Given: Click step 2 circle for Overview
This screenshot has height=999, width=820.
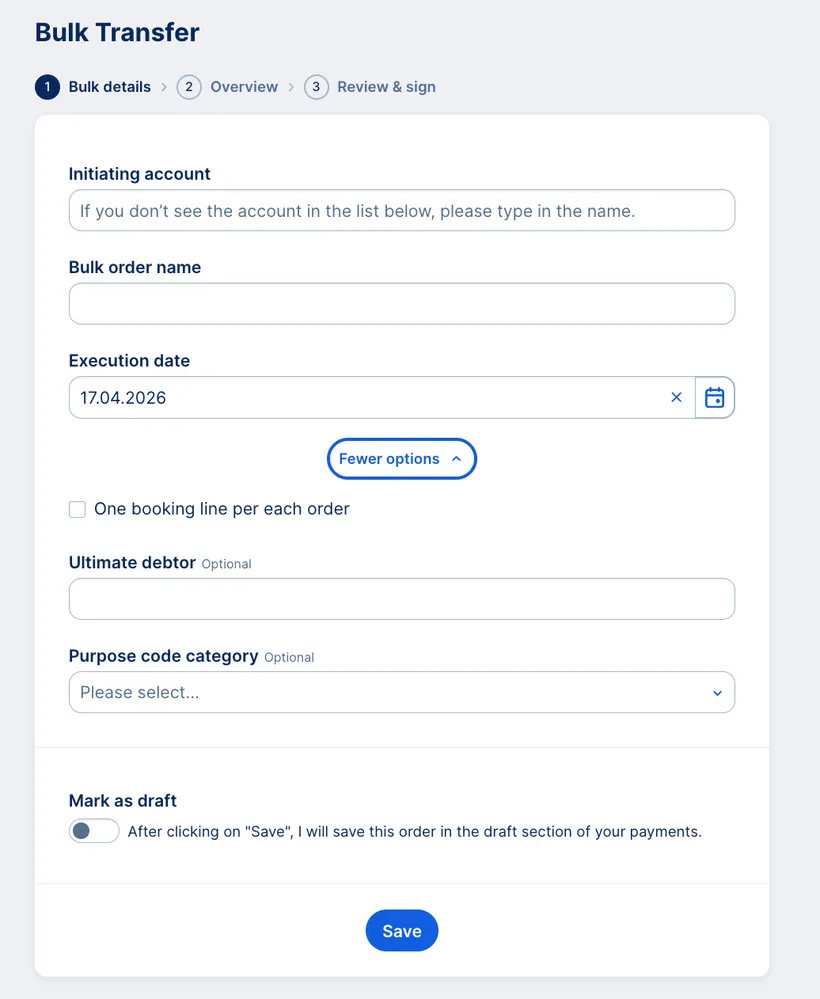Looking at the screenshot, I should [189, 87].
